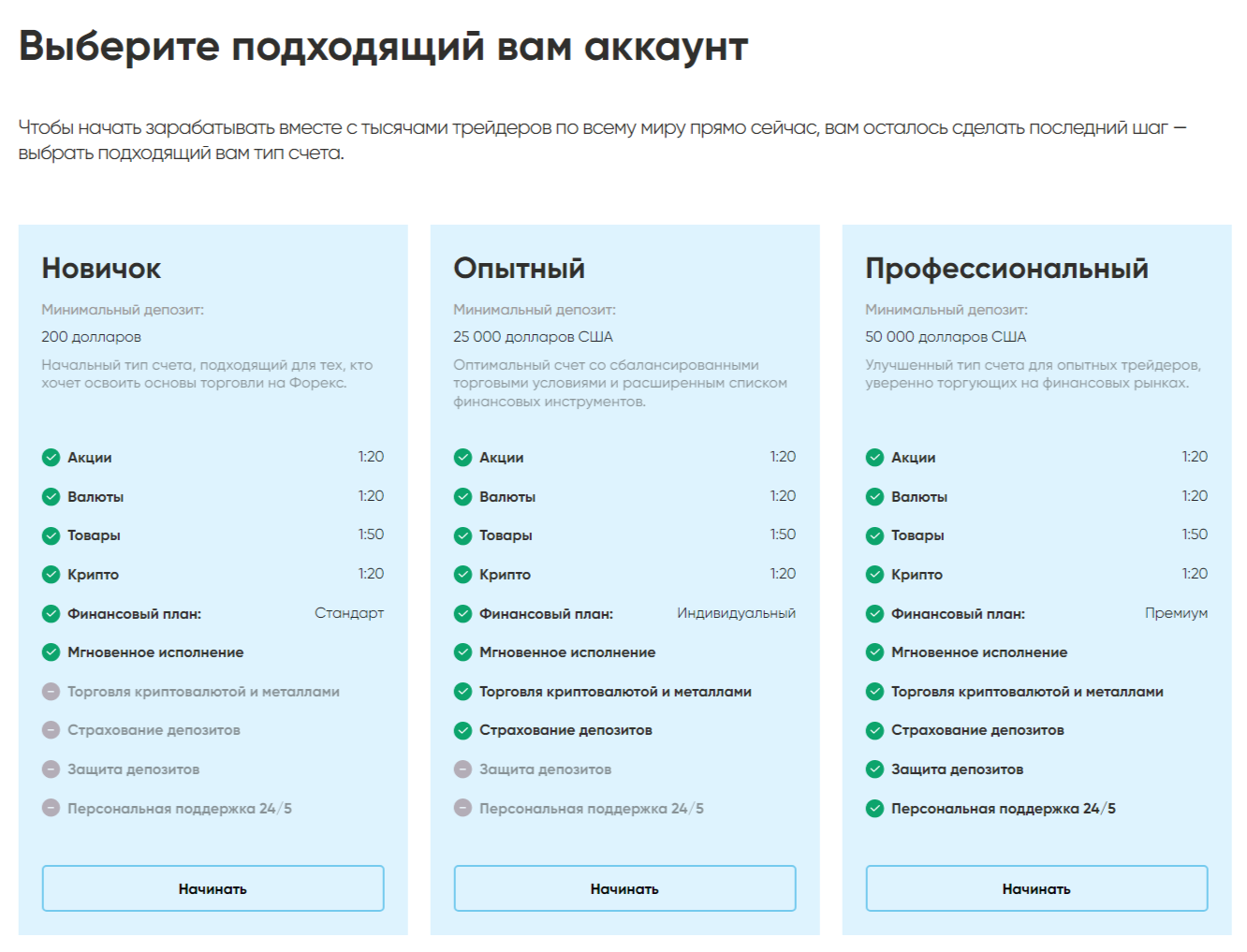Click the checkmark next to Крипто in Новичок
The height and width of the screenshot is (952, 1247).
tap(50, 574)
